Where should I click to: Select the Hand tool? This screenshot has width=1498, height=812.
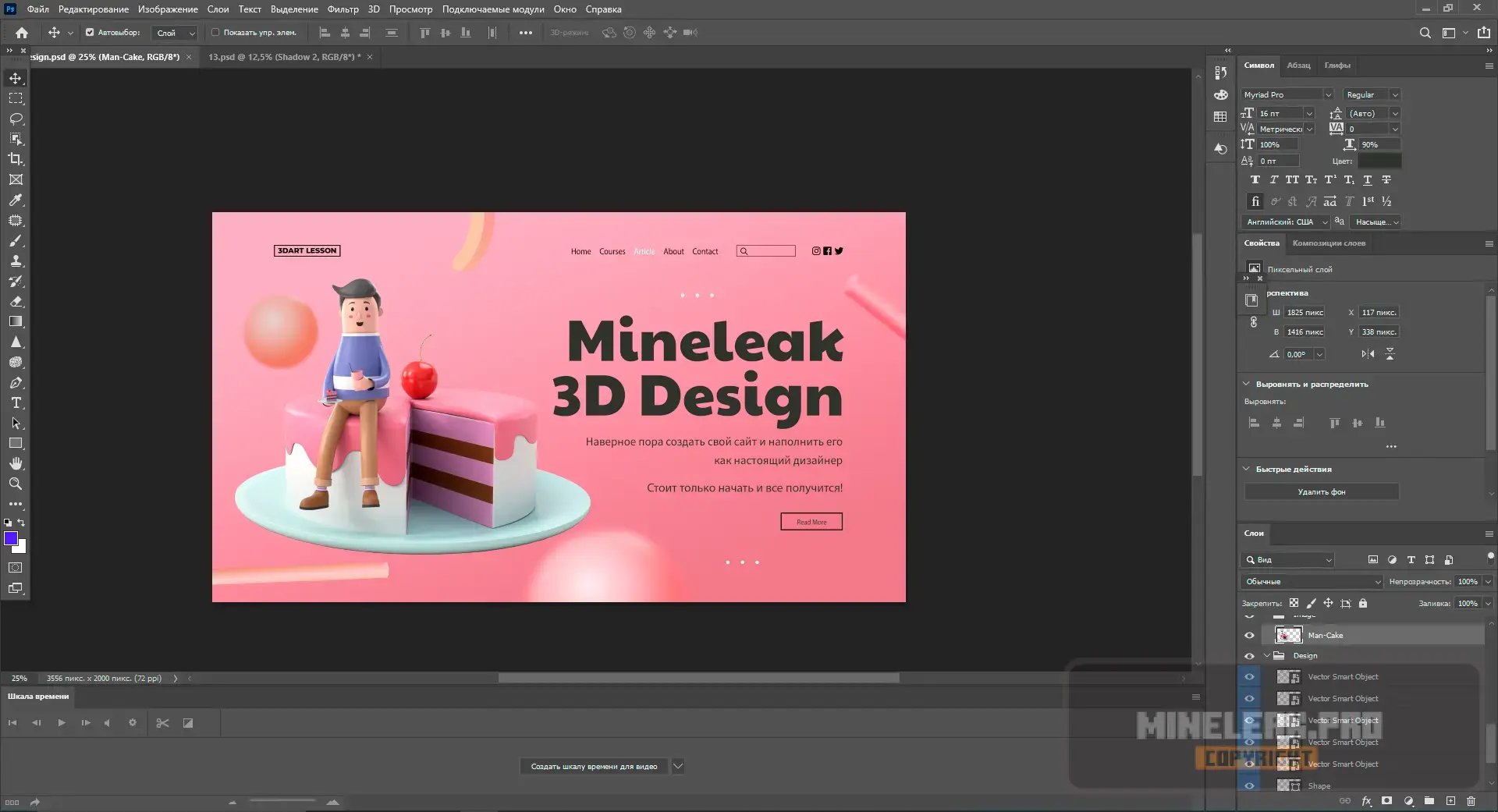point(16,463)
